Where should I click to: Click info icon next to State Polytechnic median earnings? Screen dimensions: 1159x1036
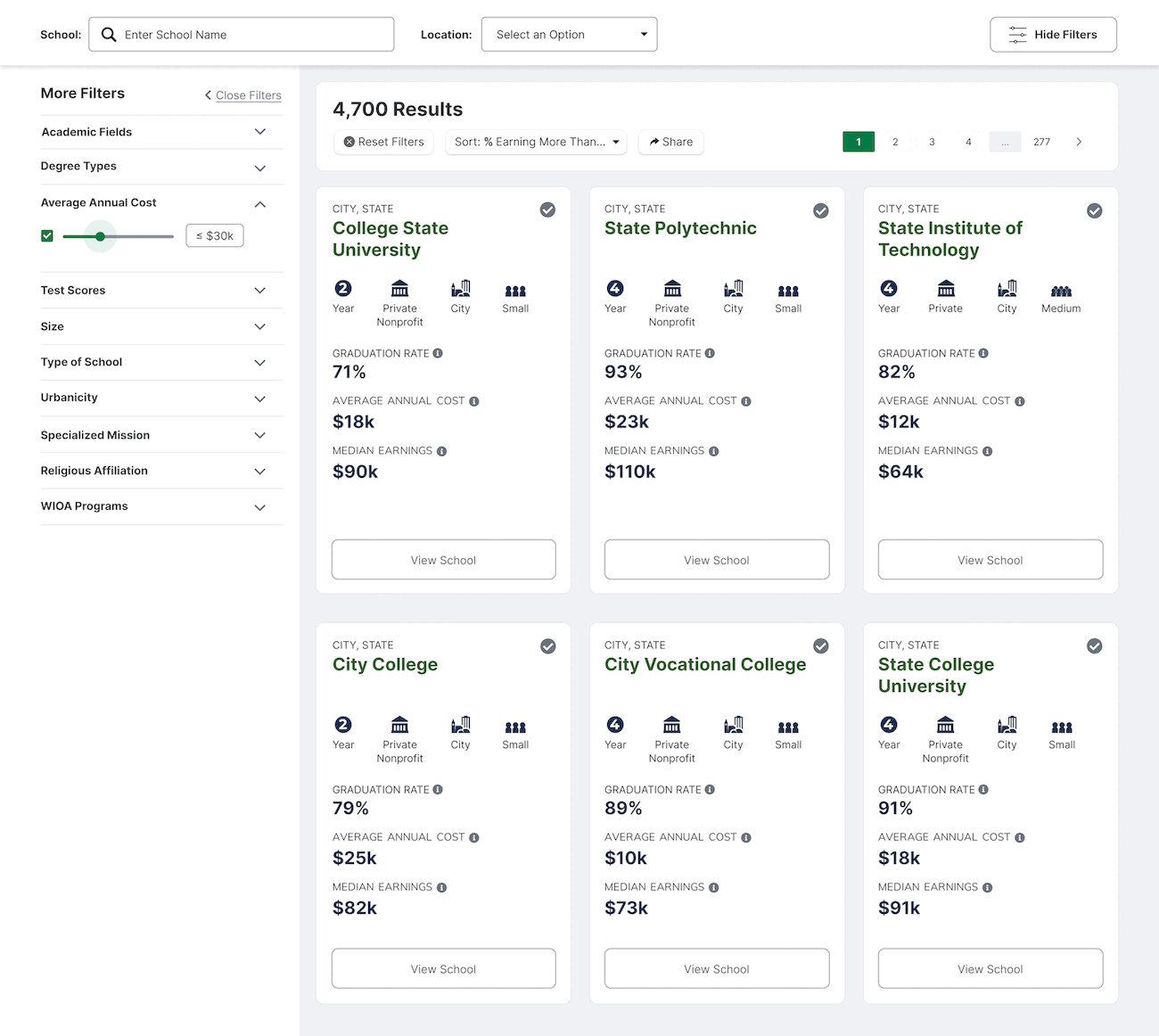click(713, 451)
